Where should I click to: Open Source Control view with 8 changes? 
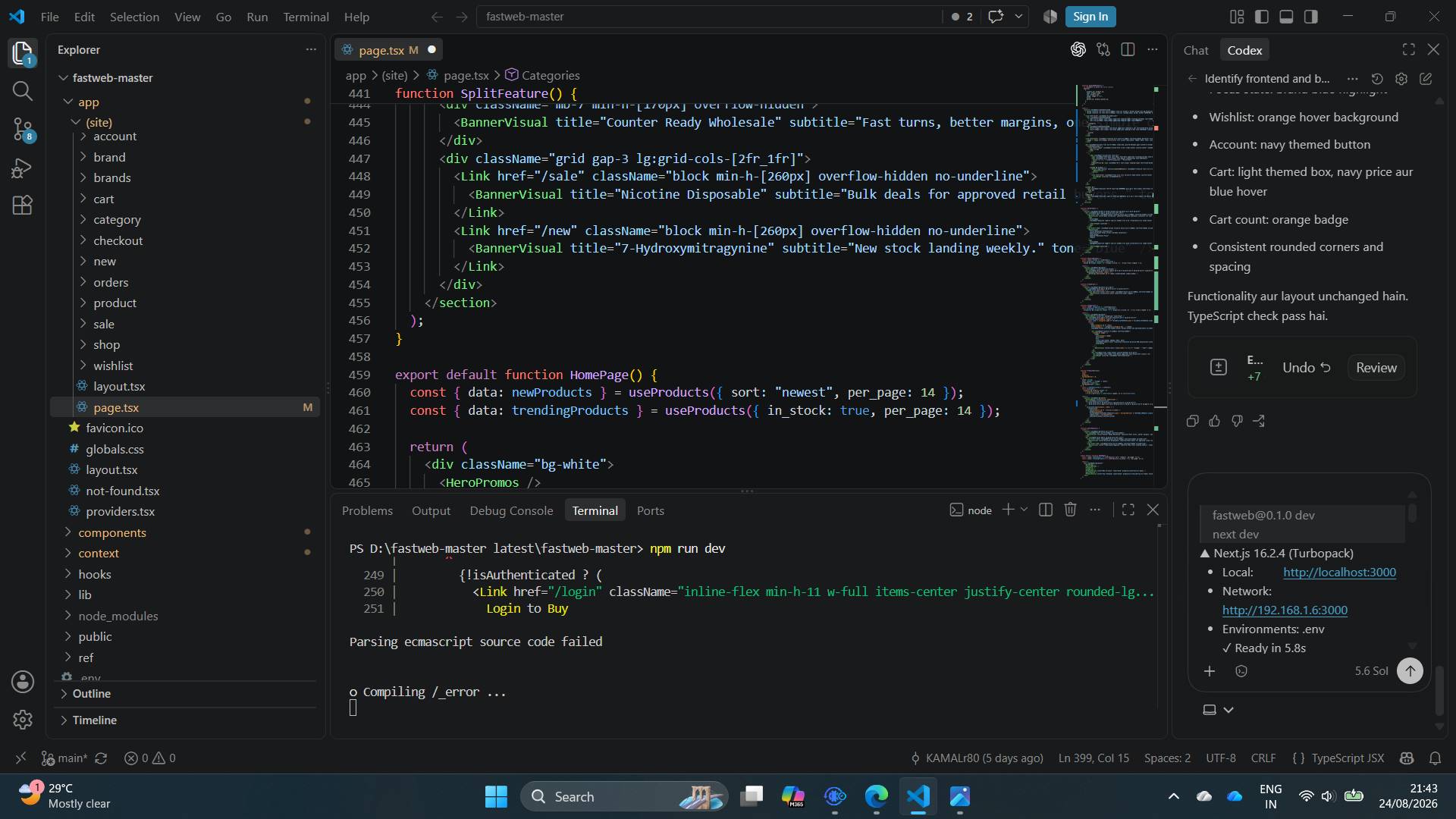coord(23,130)
